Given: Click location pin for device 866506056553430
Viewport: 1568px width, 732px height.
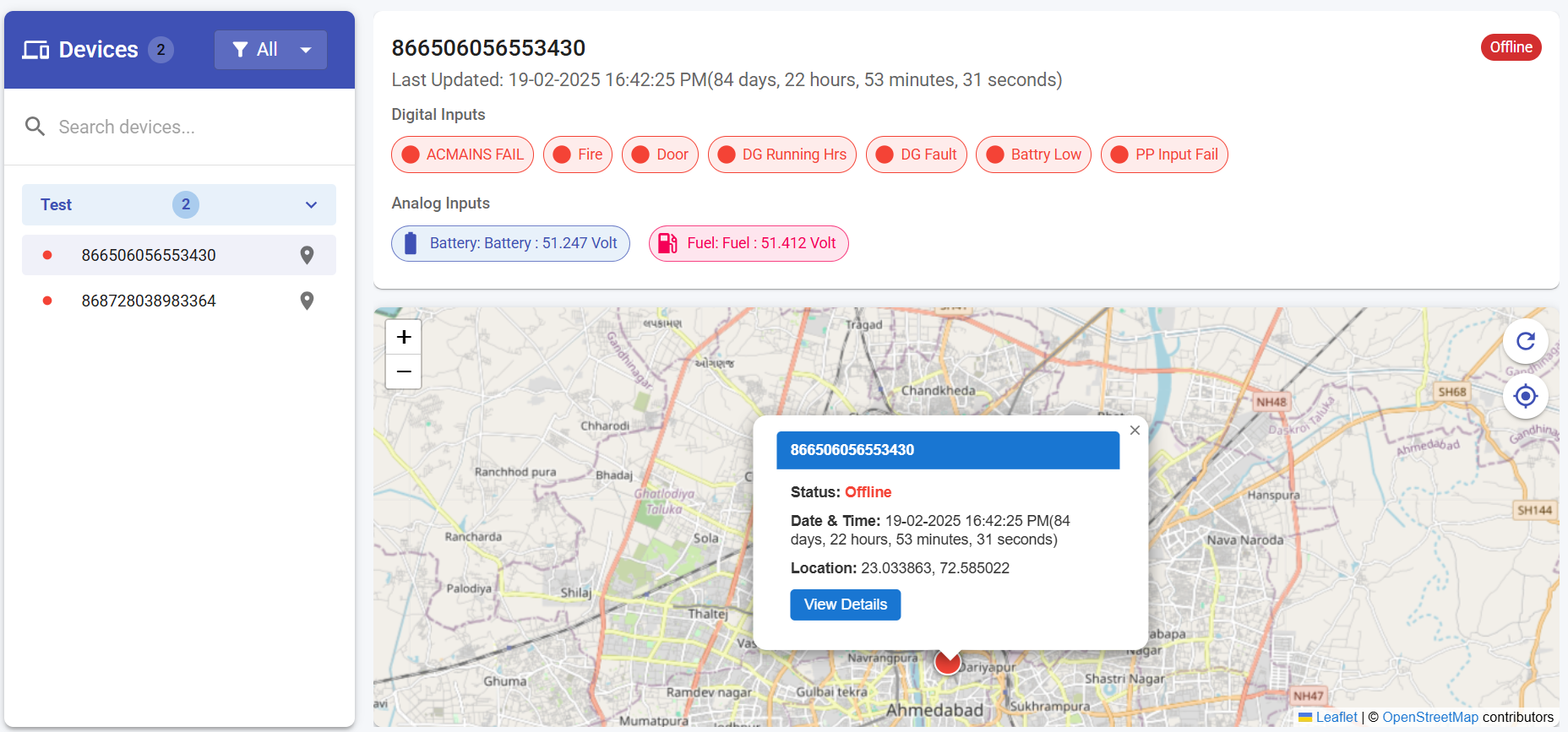Looking at the screenshot, I should [x=307, y=255].
